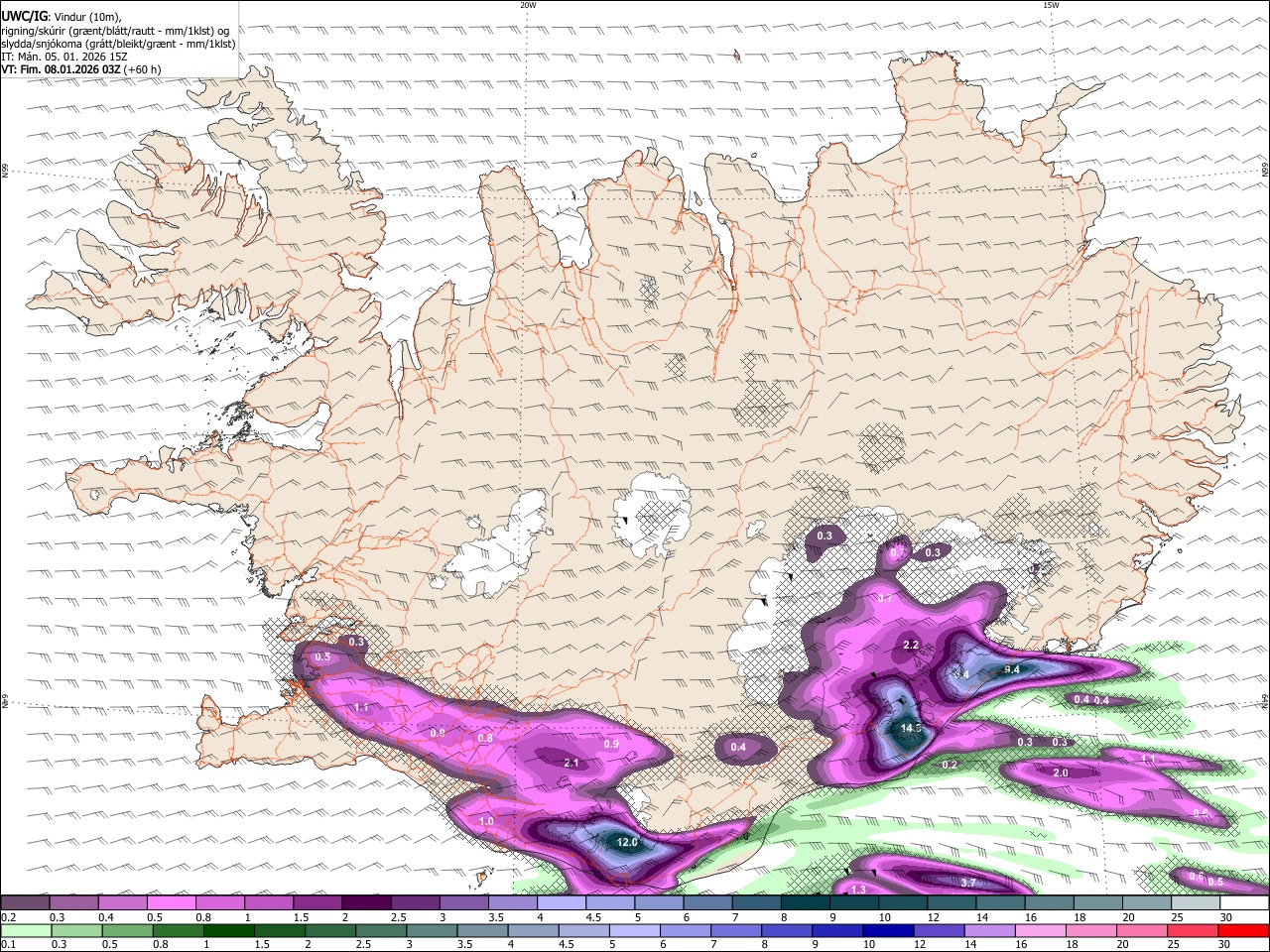Screen dimensions: 1270x952
Task: Click the 14.5 precipitation maximum label
Action: pos(911,728)
